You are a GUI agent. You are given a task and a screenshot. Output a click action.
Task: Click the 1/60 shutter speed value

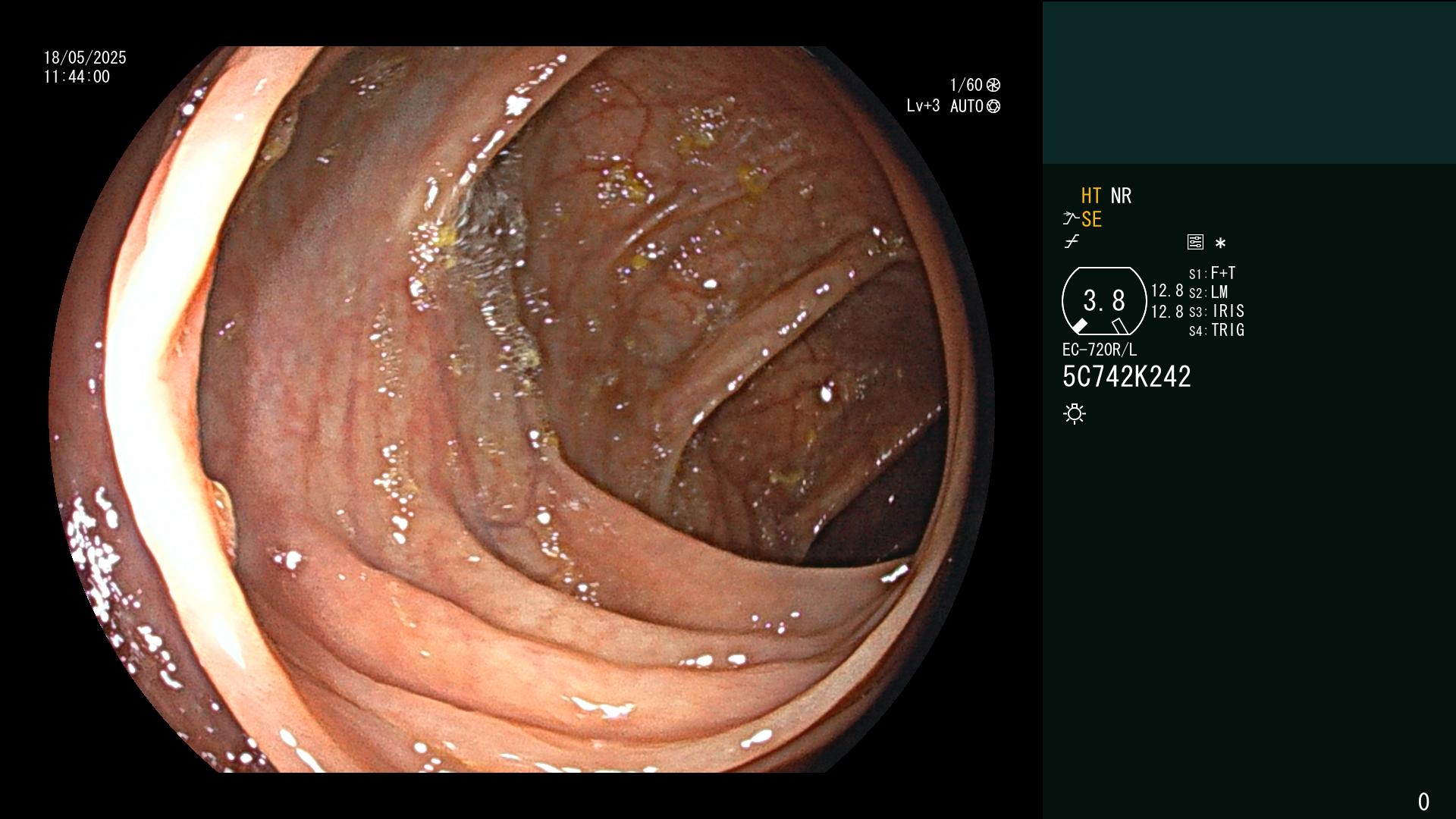coord(966,85)
